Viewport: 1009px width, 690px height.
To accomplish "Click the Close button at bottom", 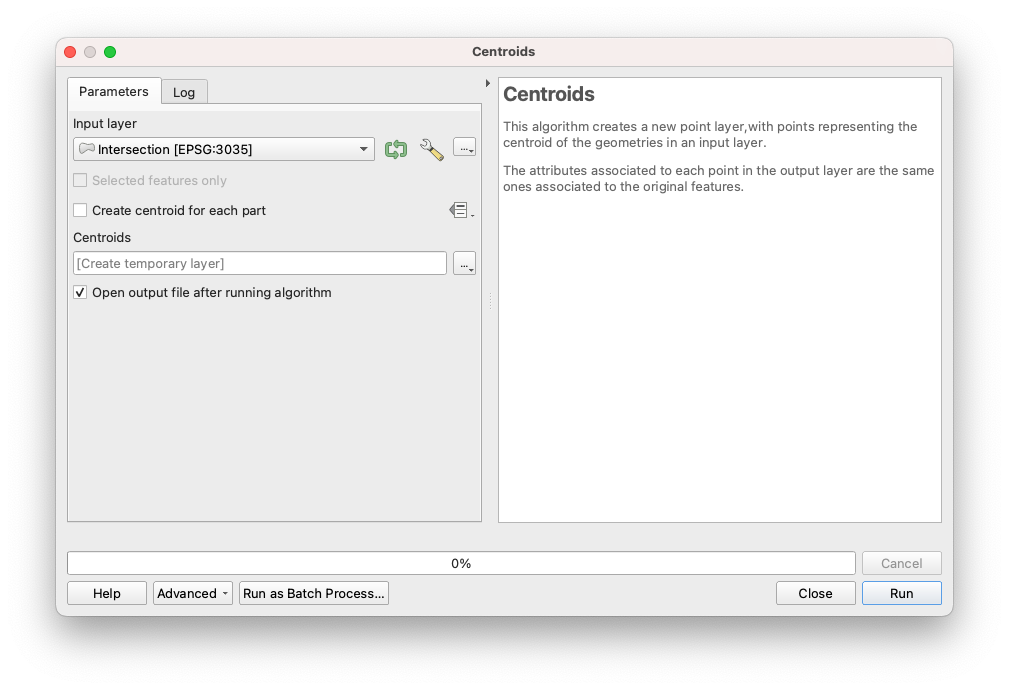I will click(x=815, y=593).
